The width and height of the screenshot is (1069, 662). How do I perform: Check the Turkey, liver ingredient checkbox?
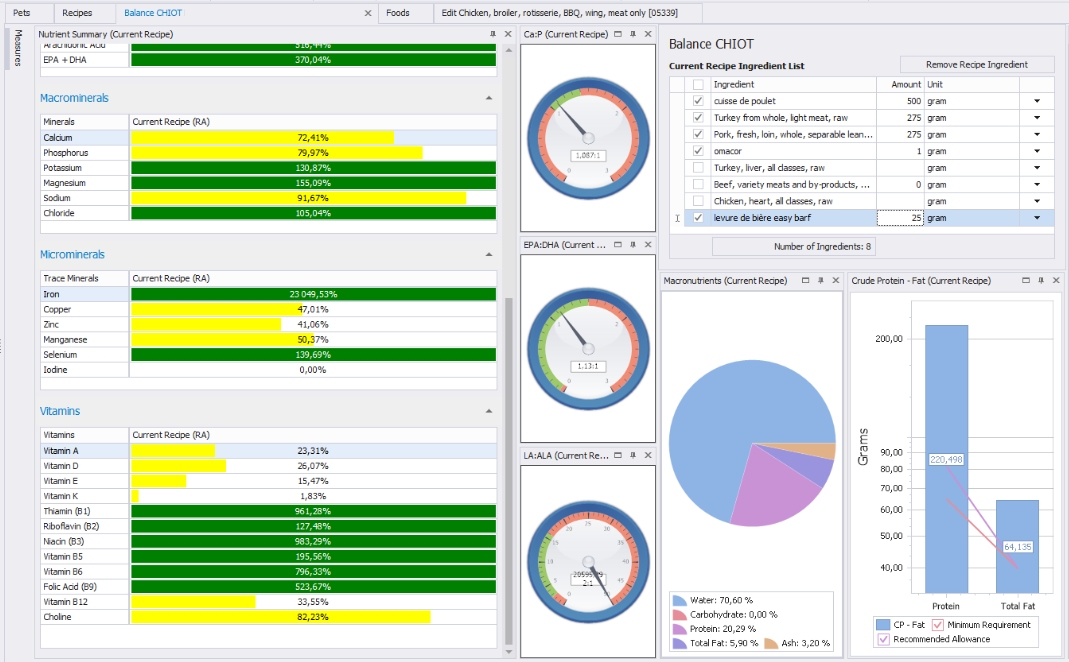(698, 168)
